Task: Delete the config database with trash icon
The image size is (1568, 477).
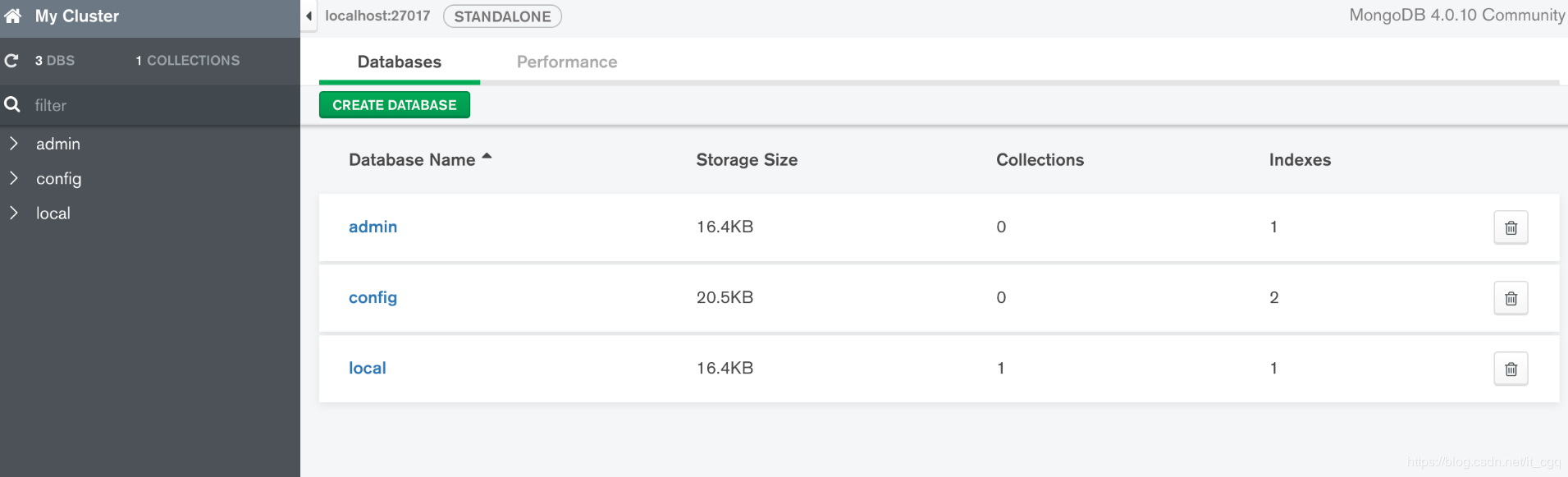Action: 1511,298
